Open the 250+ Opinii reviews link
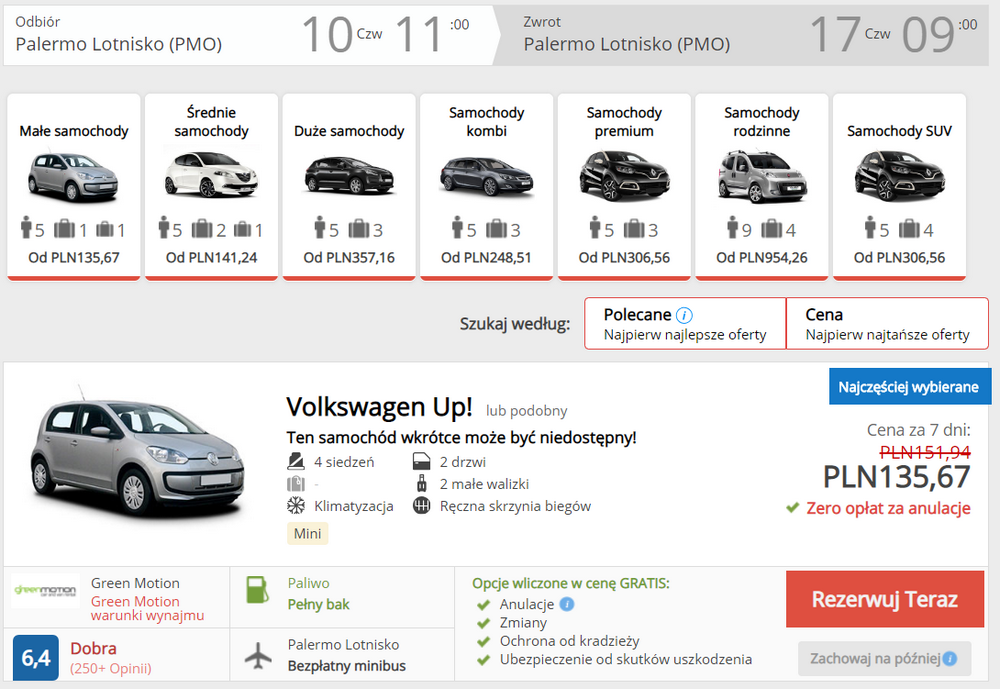 click(x=111, y=669)
